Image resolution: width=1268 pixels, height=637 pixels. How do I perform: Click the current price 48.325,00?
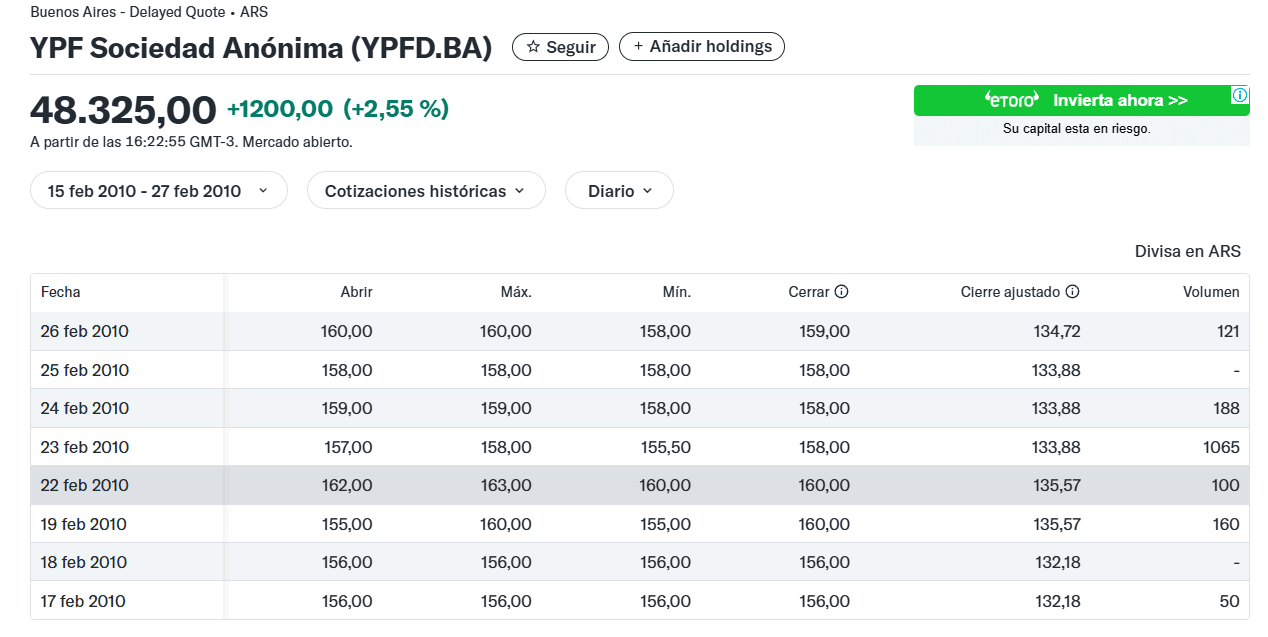click(123, 110)
